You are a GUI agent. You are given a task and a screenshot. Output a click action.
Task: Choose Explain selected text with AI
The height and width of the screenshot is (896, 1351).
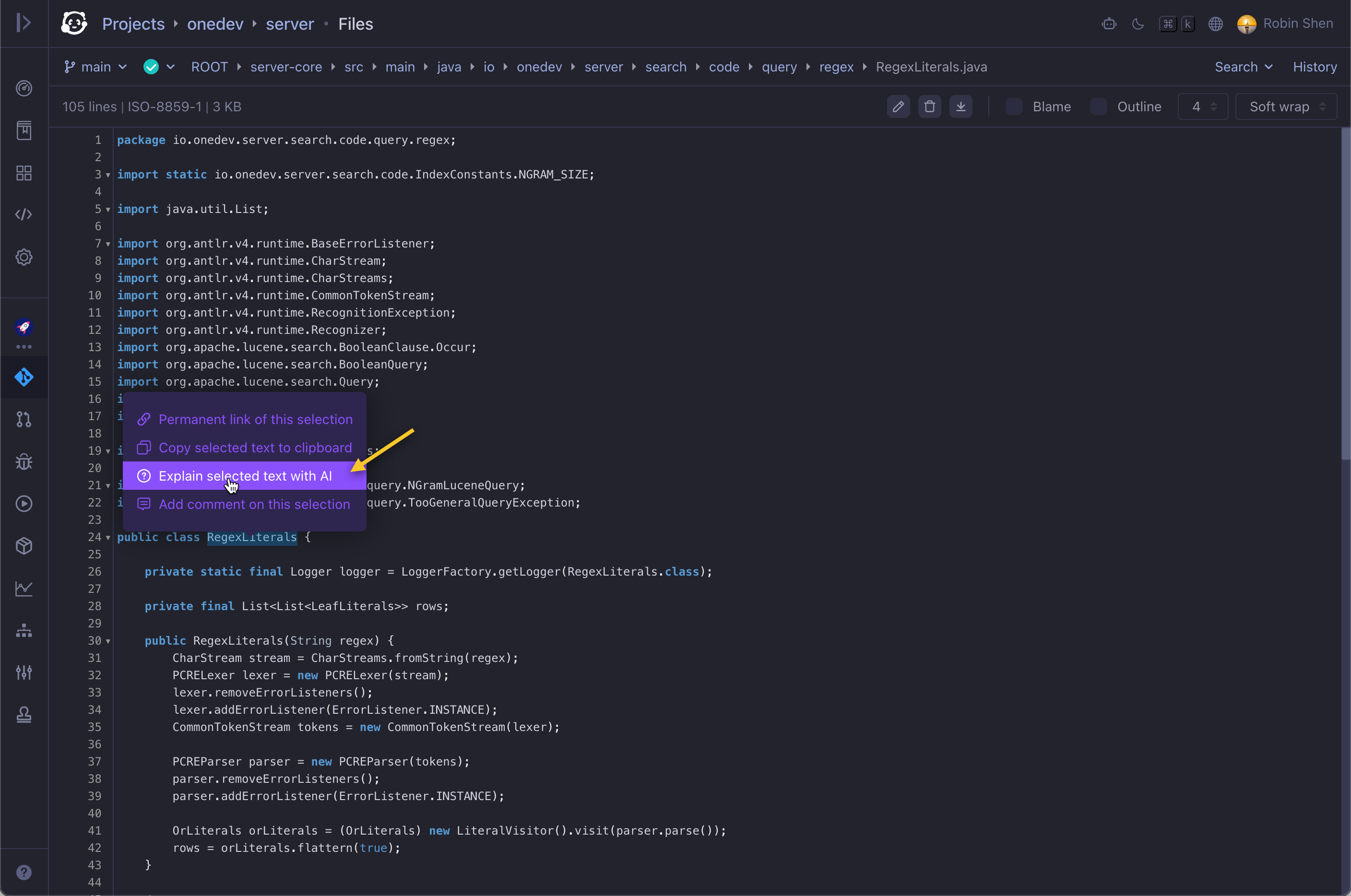pos(245,475)
